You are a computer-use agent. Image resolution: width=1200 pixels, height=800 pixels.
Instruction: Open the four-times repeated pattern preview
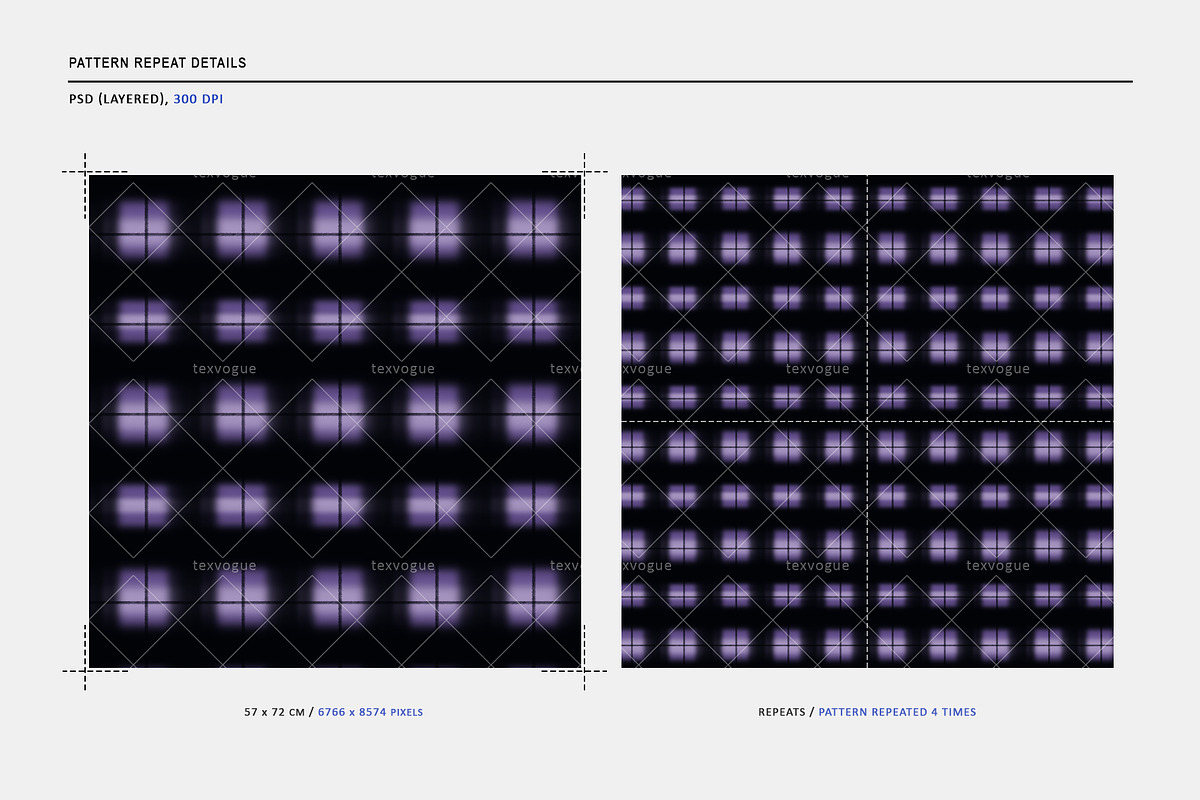[867, 421]
